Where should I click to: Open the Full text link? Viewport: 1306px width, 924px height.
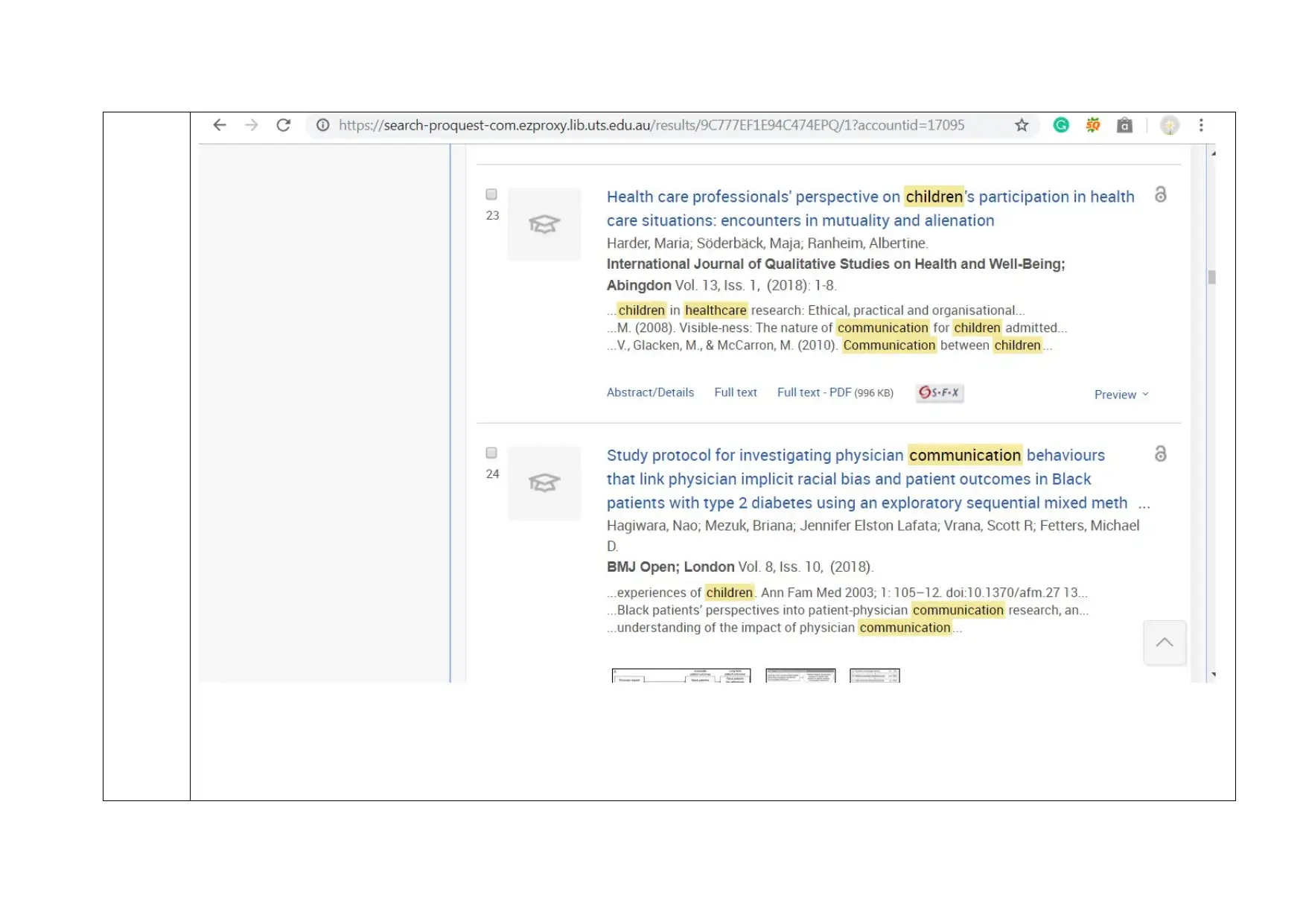pyautogui.click(x=736, y=392)
